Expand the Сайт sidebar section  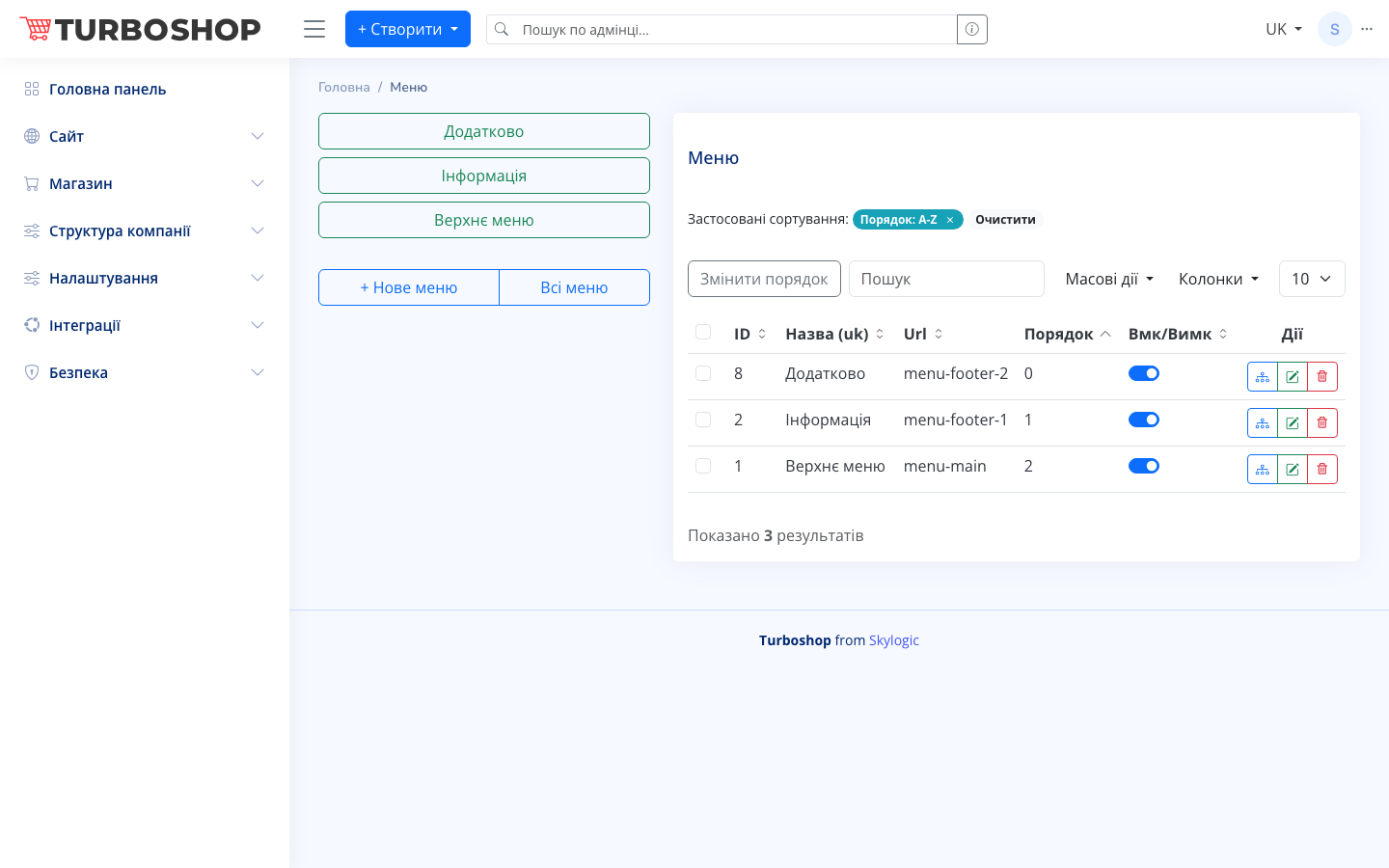pos(145,136)
